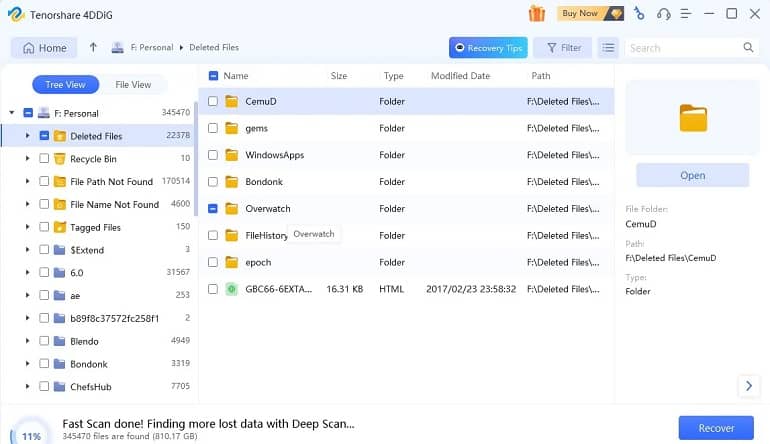Click the up arrow navigation icon
Screen dimensions: 770x444
click(x=93, y=48)
